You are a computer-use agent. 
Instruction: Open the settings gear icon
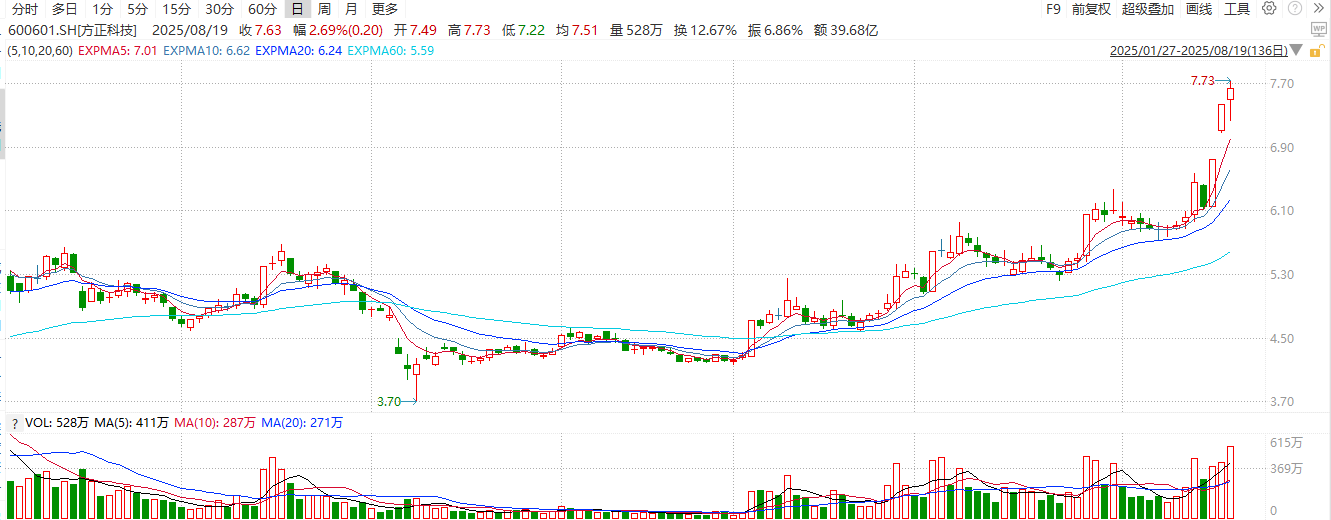click(x=1269, y=9)
